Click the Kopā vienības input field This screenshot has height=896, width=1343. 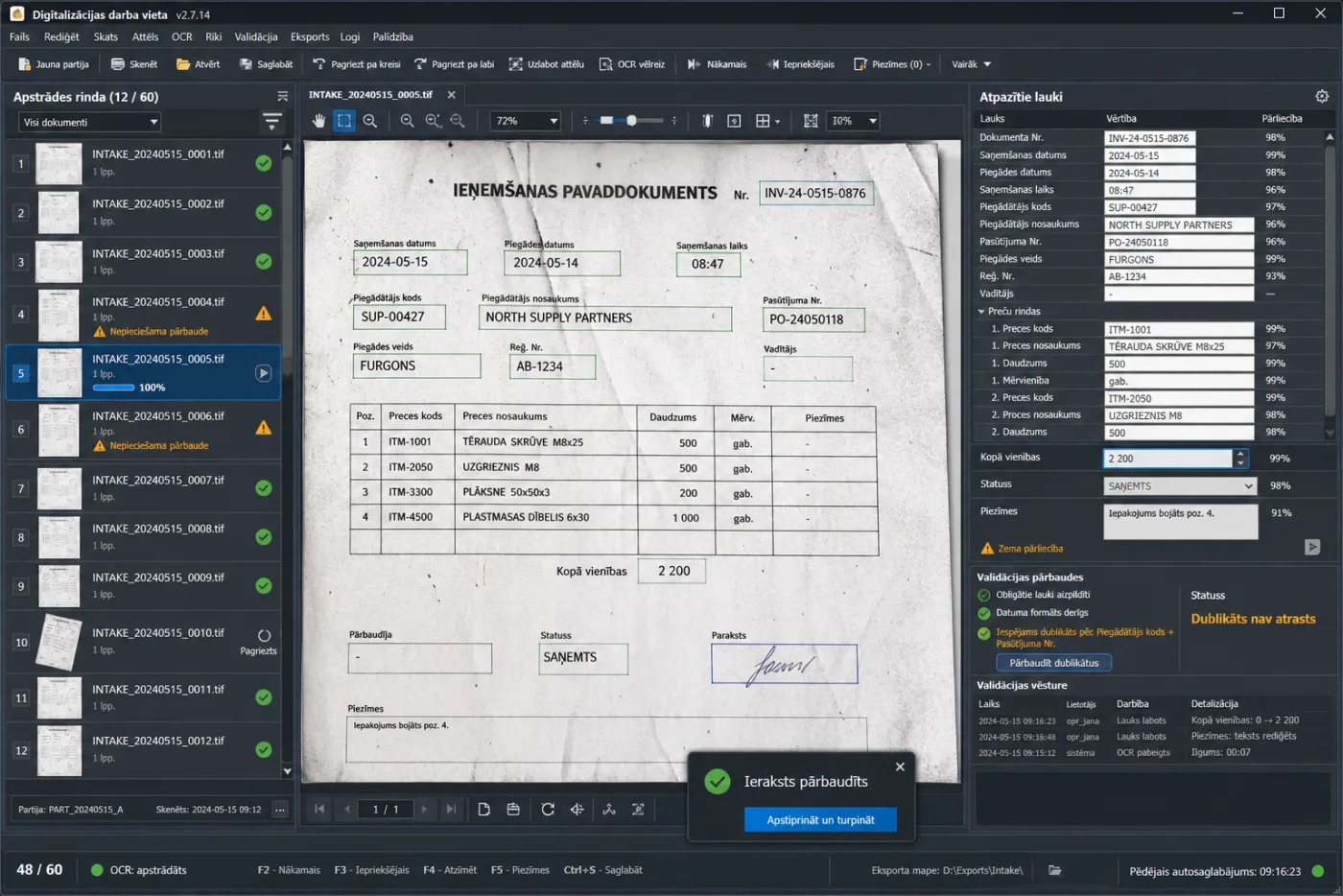coord(1167,459)
